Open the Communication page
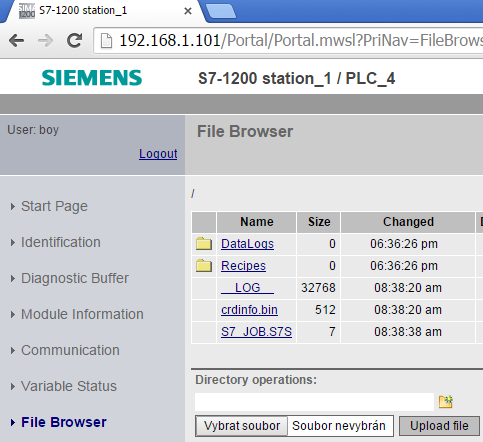Image resolution: width=483 pixels, height=442 pixels. pos(70,350)
